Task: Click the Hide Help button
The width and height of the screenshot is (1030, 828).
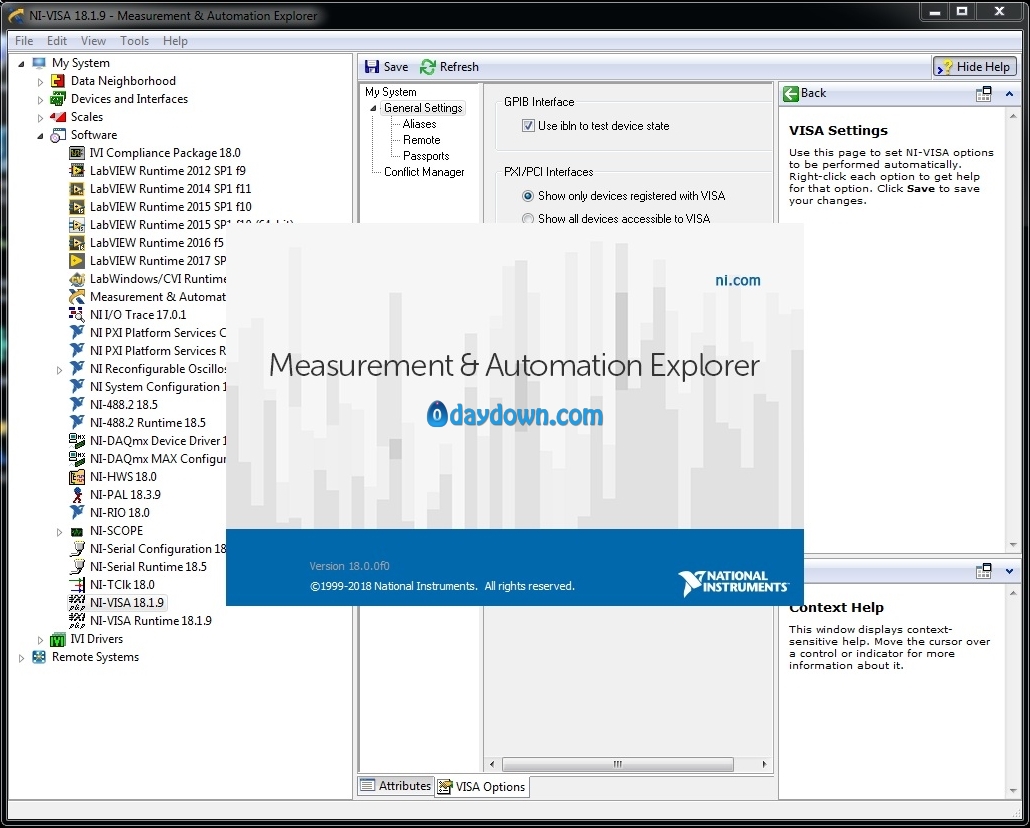Action: click(975, 66)
